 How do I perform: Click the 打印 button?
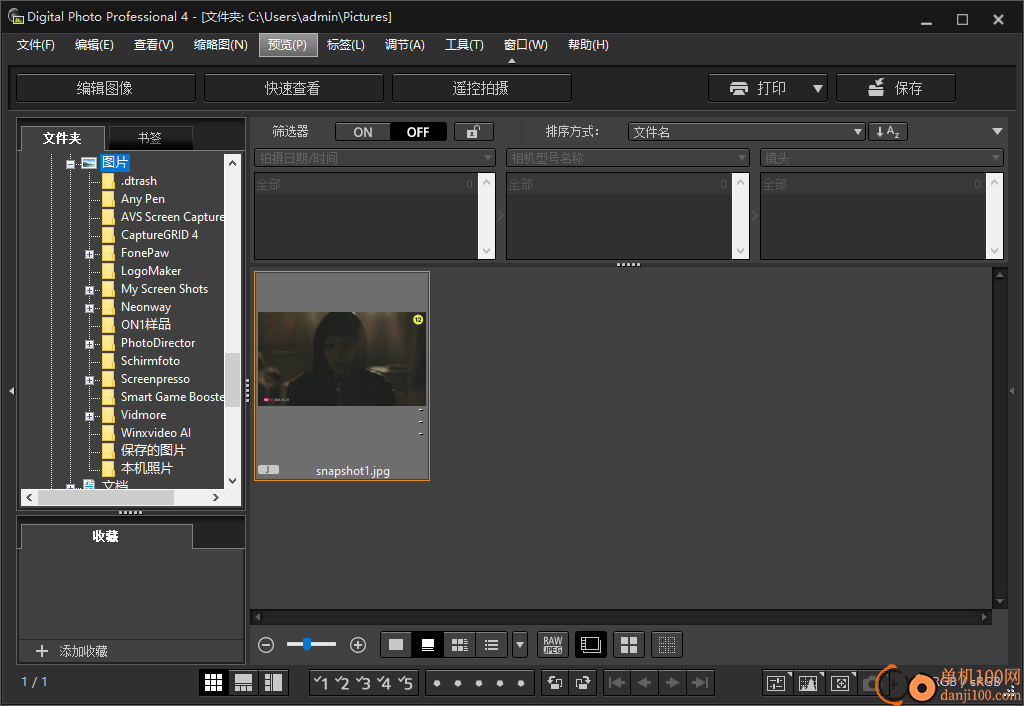[759, 88]
